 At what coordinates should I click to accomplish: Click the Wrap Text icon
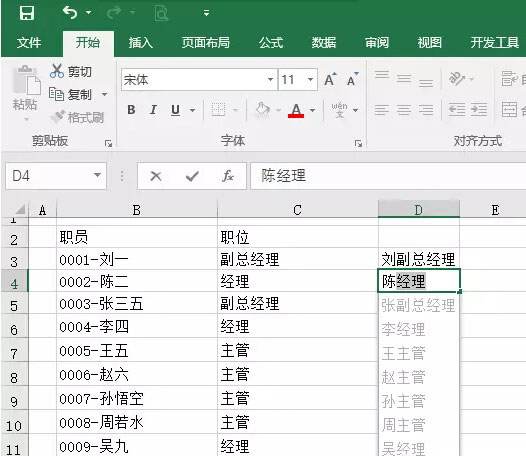510,79
